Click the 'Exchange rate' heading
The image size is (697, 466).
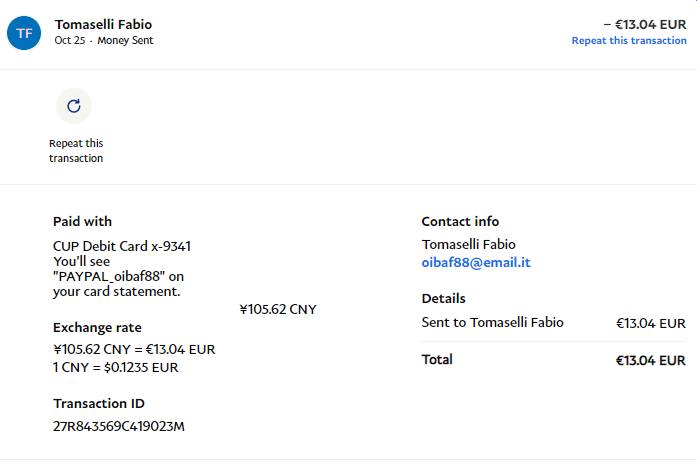click(97, 328)
